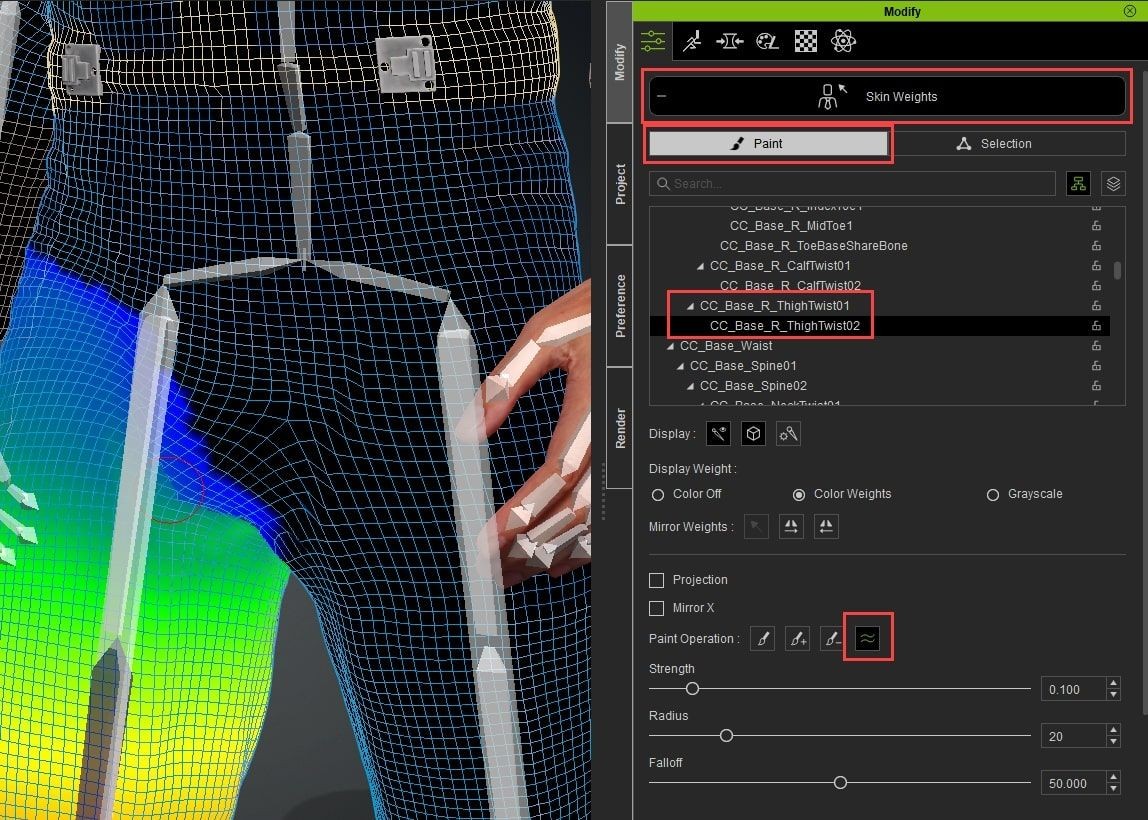Choose the subtract-weight brush paint operation

832,639
